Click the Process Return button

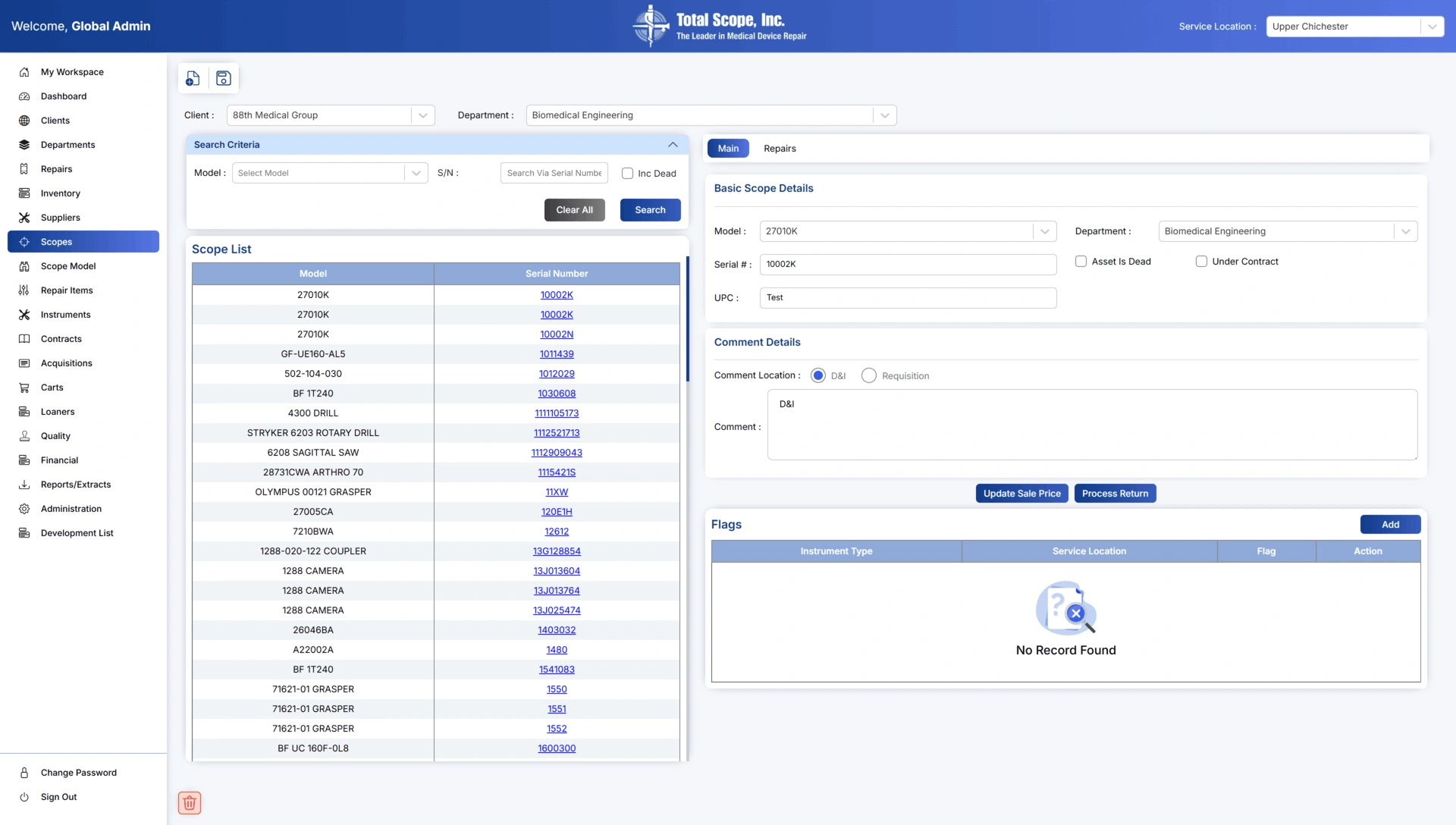pyautogui.click(x=1115, y=494)
